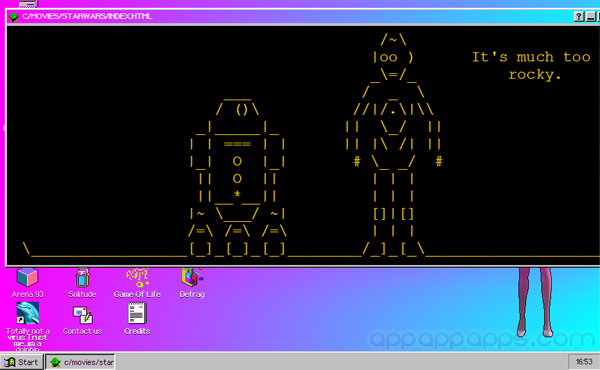Click the 'It's much too rocky.' subtitle
Screen dimensions: 600x370
tap(532, 65)
